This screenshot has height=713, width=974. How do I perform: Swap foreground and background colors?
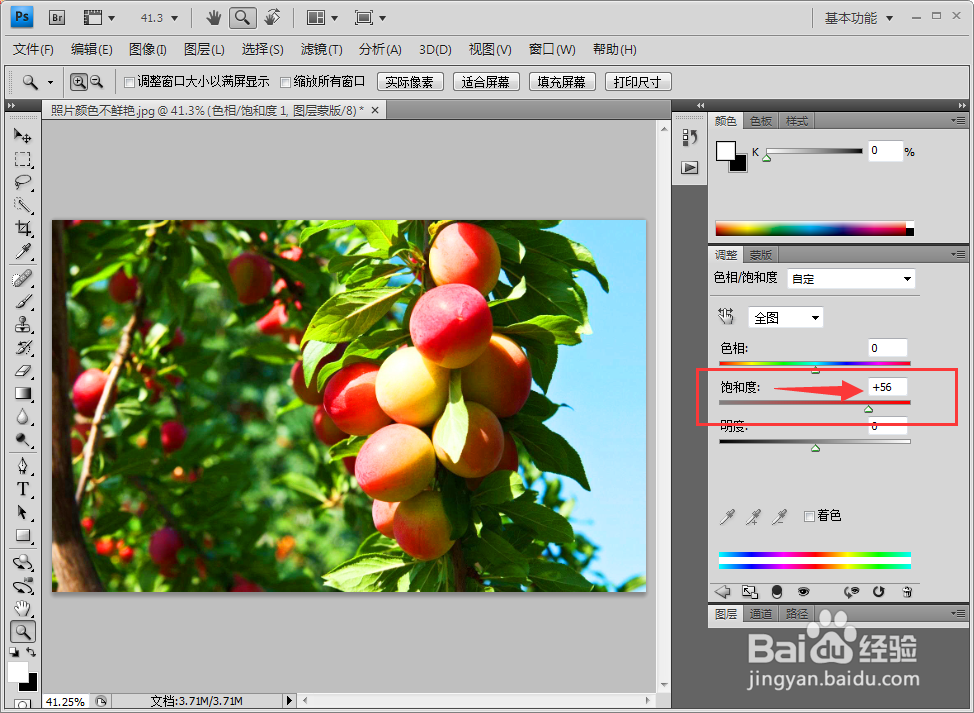pos(30,652)
